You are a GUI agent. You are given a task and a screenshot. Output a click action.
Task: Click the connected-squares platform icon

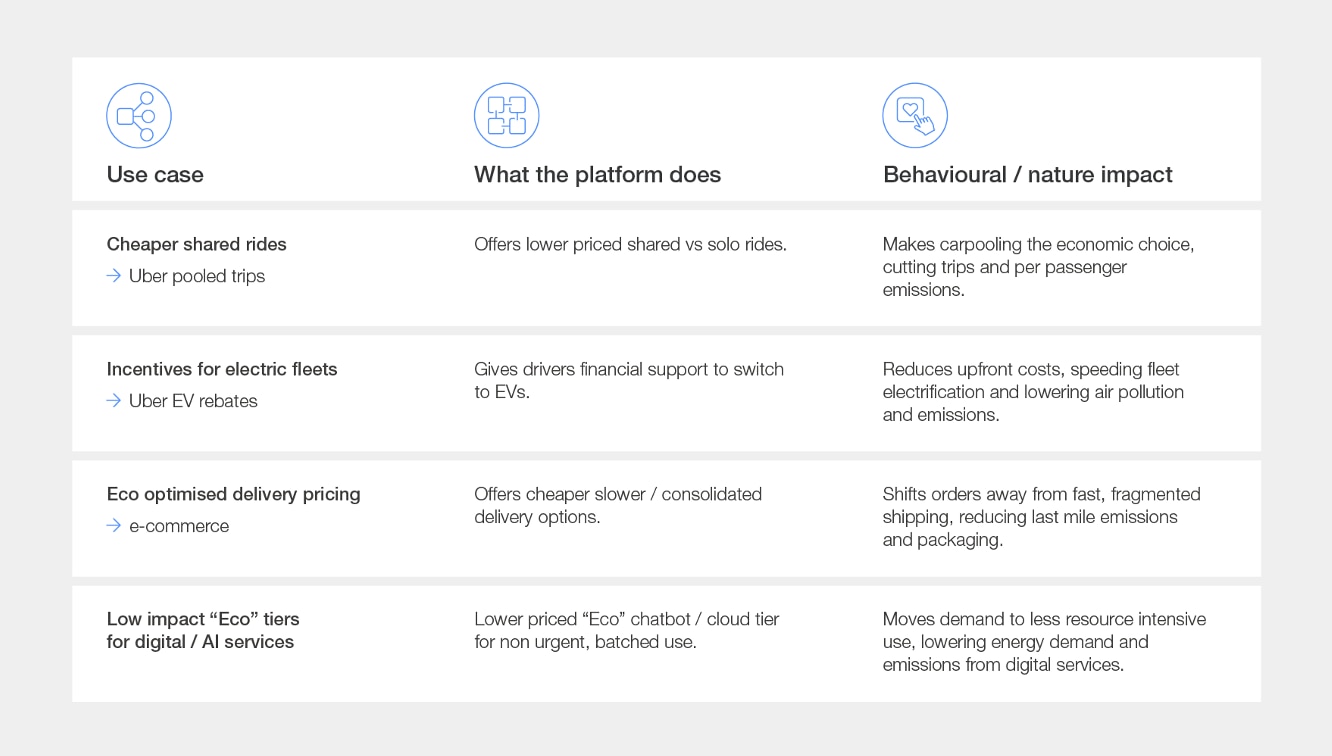coord(506,116)
